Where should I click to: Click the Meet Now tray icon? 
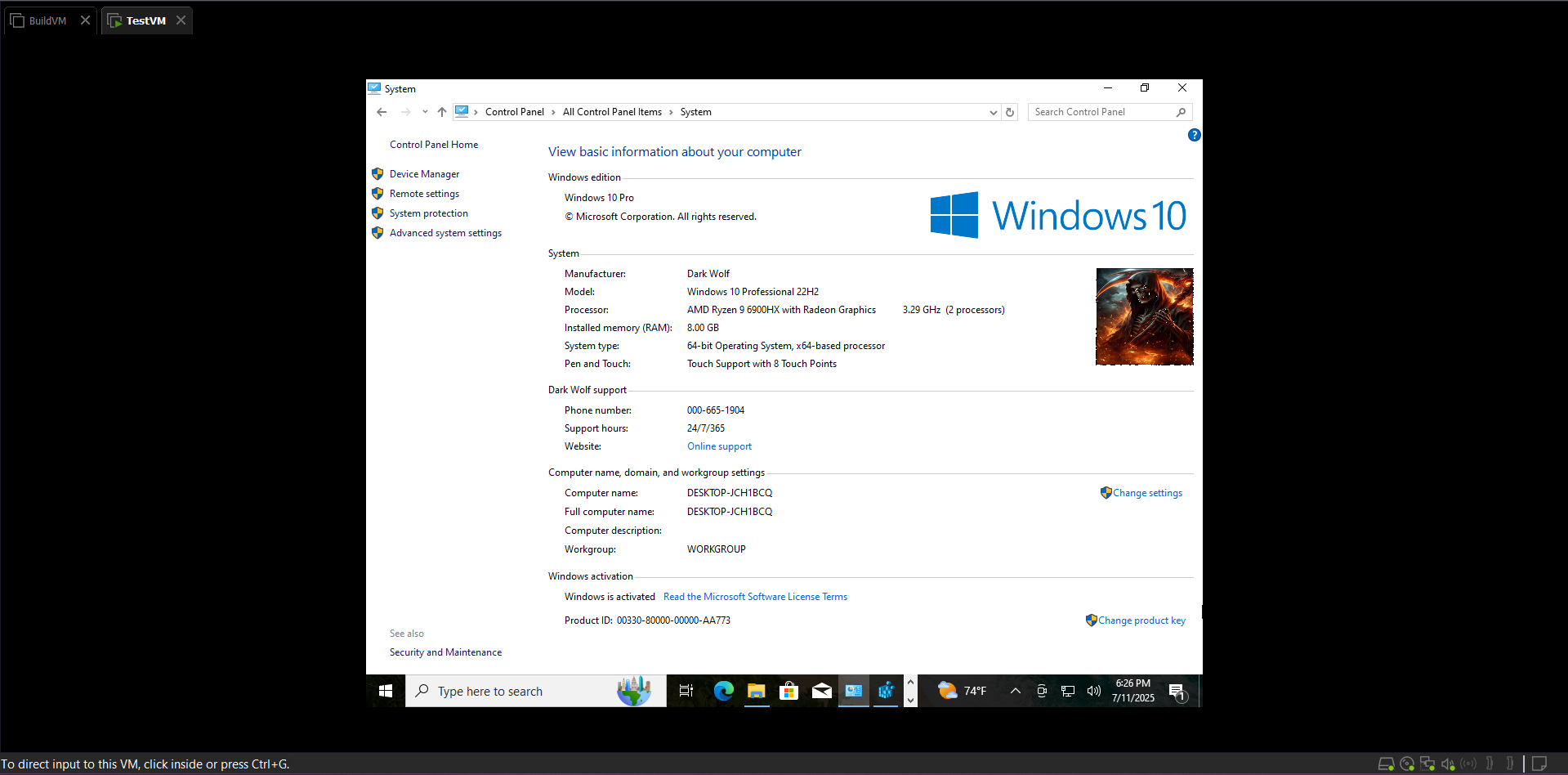point(1042,691)
